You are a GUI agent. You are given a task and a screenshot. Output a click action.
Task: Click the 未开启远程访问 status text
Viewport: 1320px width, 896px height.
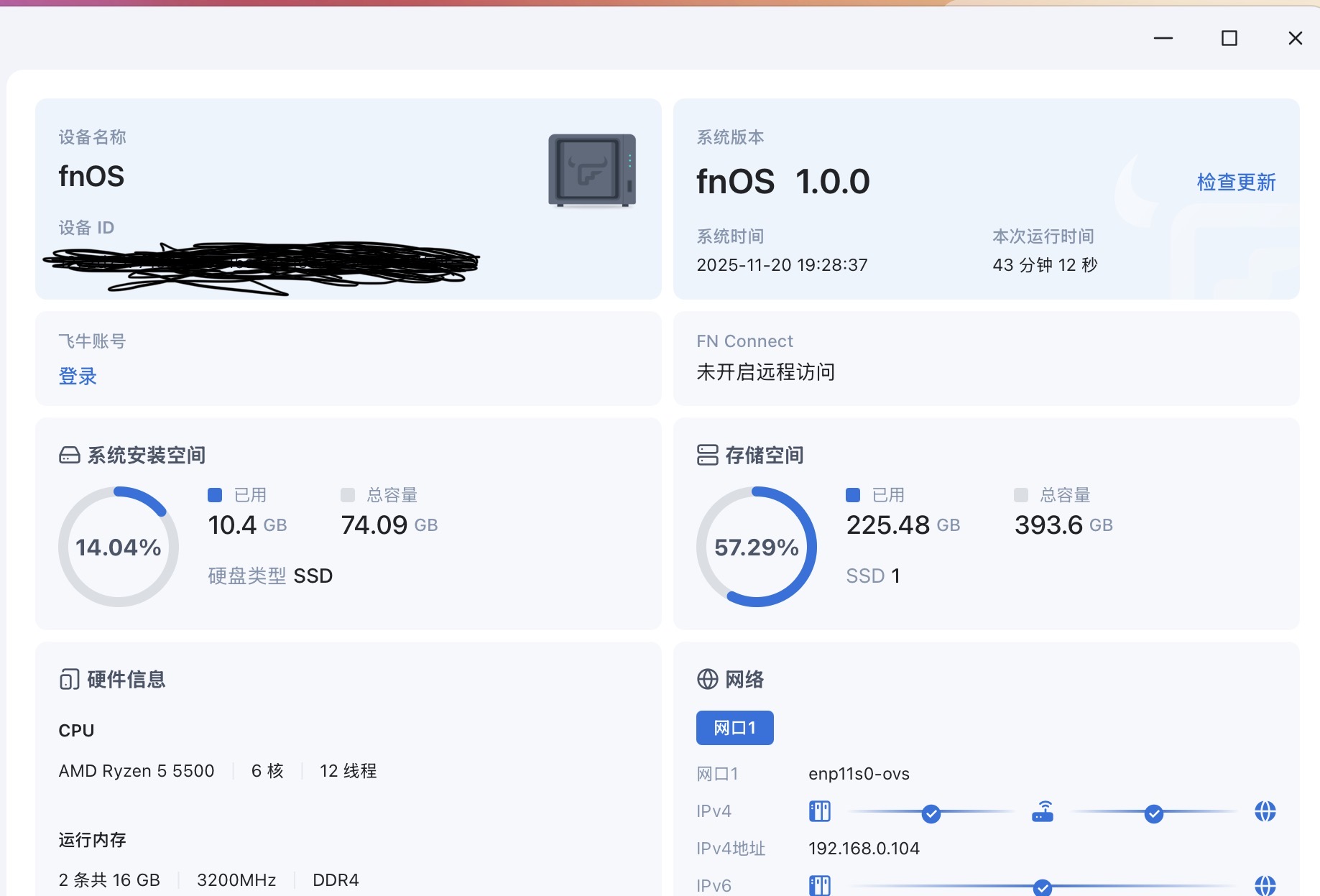[x=766, y=372]
